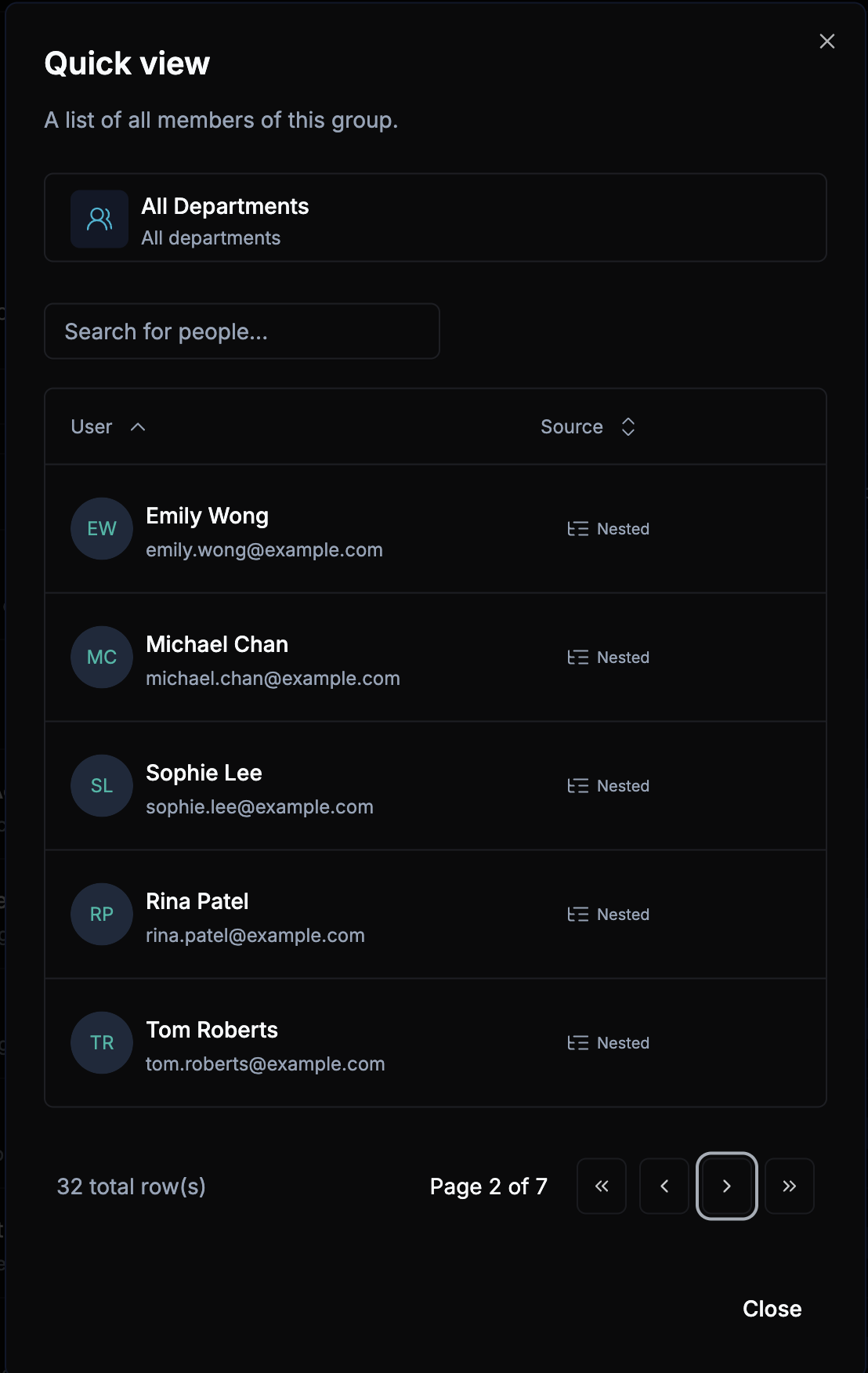Image resolution: width=868 pixels, height=1373 pixels.
Task: Advance to the next page
Action: [x=727, y=1186]
